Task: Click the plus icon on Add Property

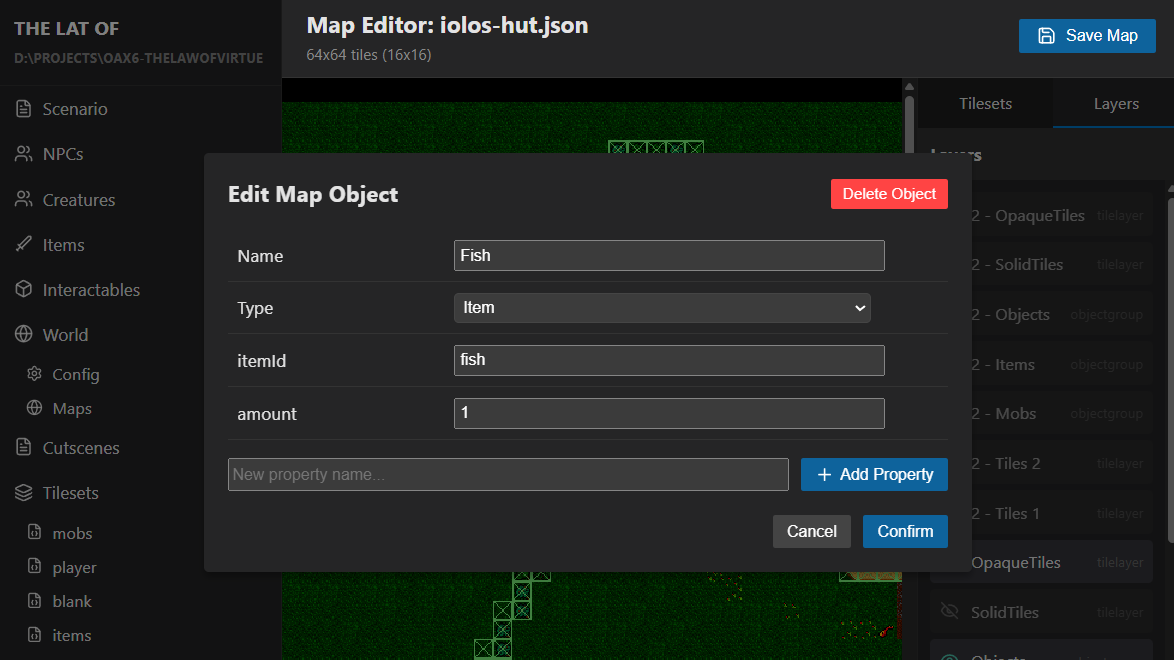Action: (824, 475)
